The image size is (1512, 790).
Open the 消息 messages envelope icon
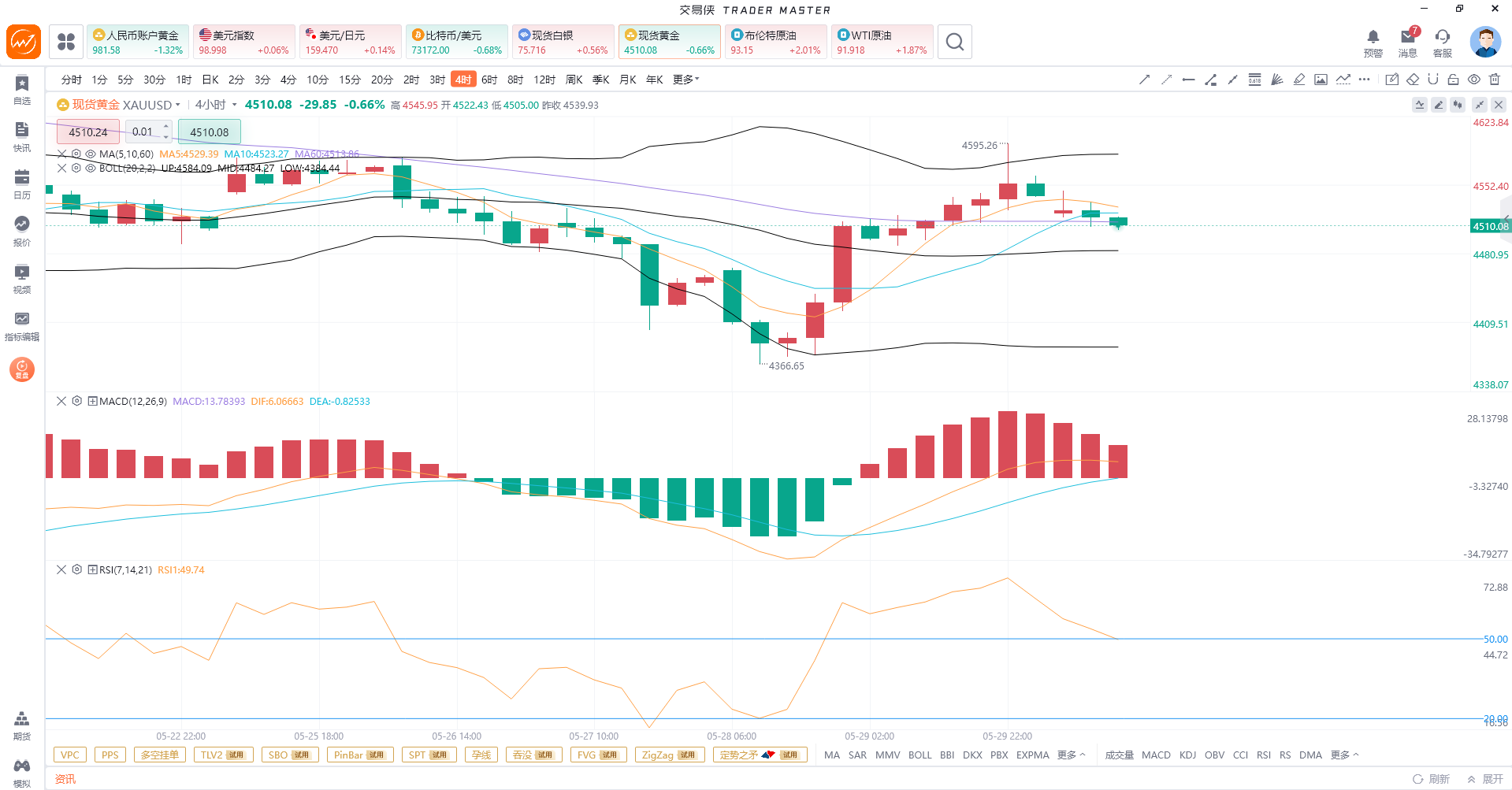click(1408, 42)
